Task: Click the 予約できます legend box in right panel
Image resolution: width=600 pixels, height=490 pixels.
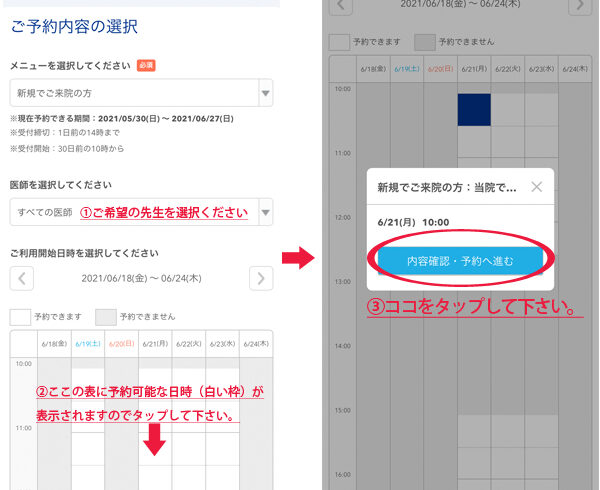Action: coord(339,42)
